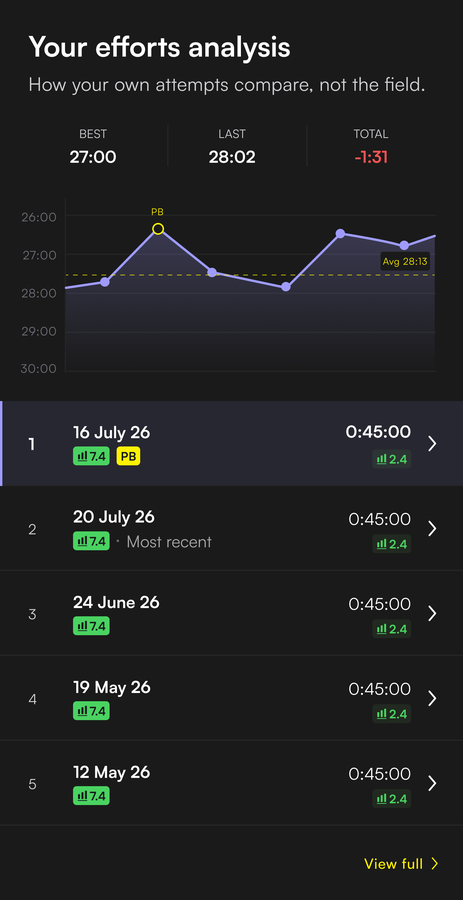Viewport: 463px width, 900px height.
Task: Click the 7.4 badge under 20 July 26
Action: (x=91, y=541)
